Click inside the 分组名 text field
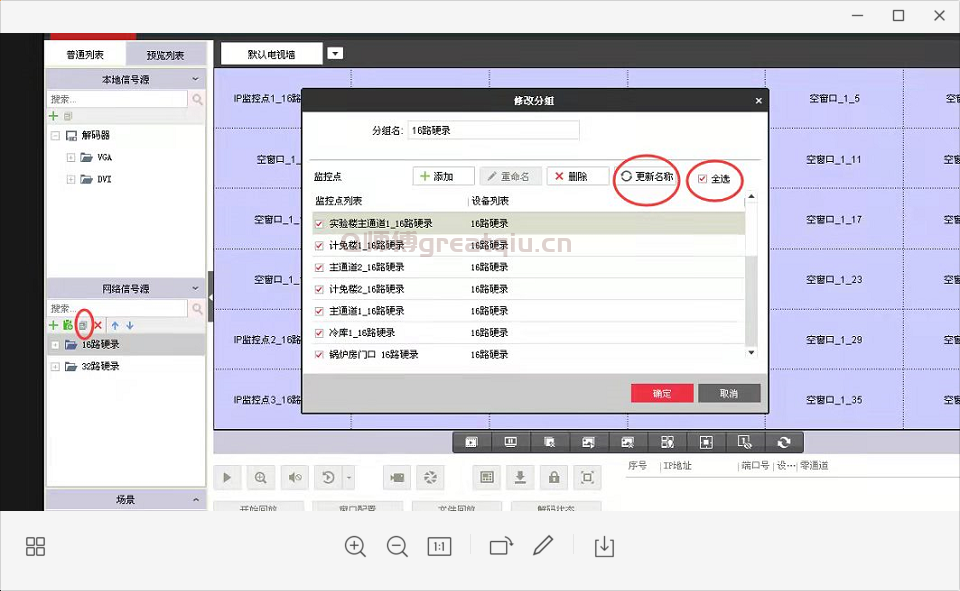960x591 pixels. 492,130
